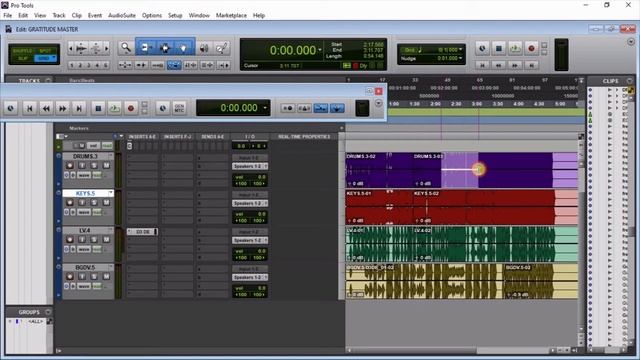The image size is (640, 360).
Task: Open the Tracks list menu
Action: 48,80
